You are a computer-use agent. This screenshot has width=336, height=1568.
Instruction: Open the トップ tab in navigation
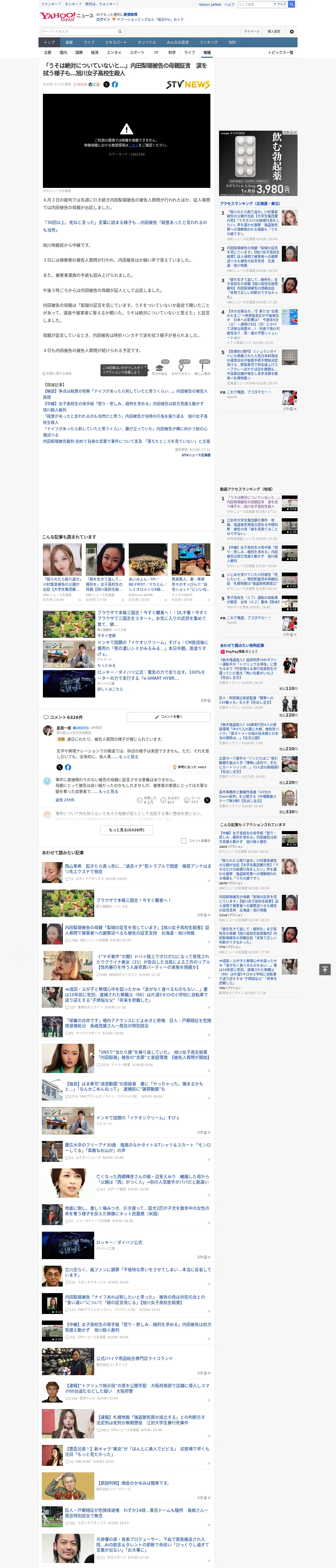49,43
